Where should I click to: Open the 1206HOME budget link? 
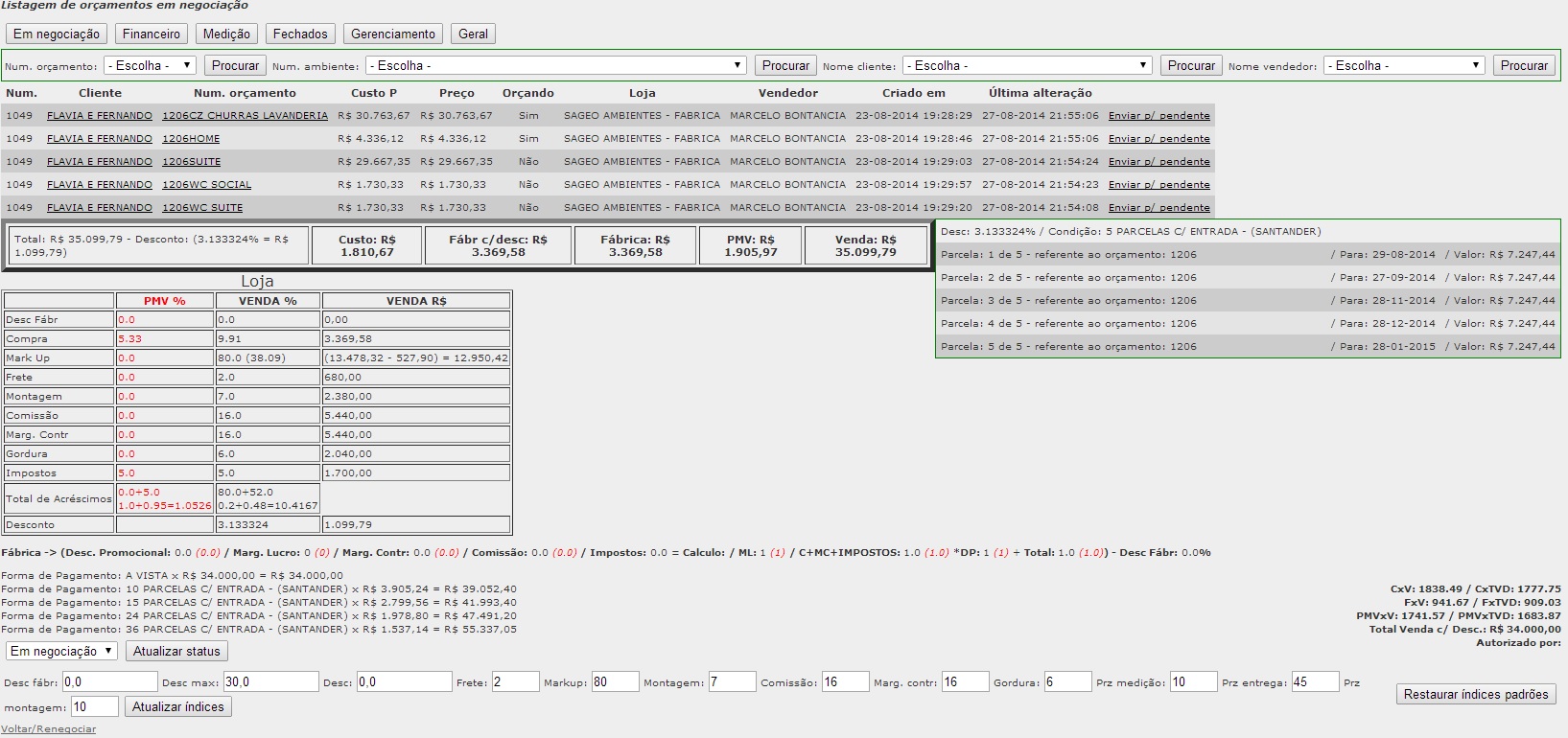(191, 138)
